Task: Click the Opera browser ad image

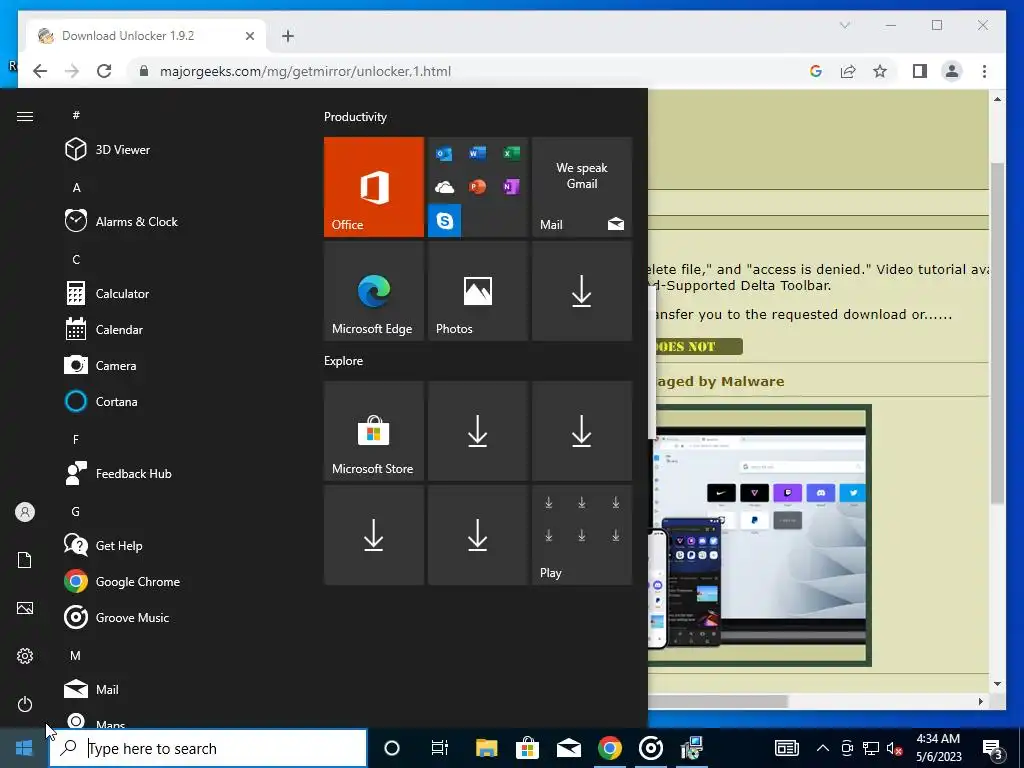Action: (x=760, y=536)
